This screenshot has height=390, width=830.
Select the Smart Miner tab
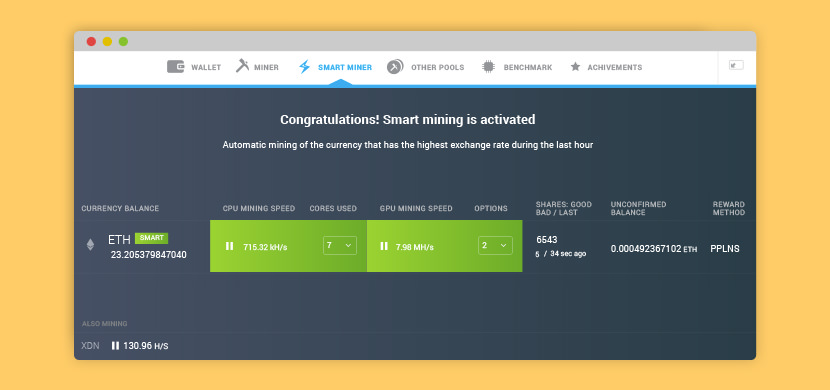[335, 67]
